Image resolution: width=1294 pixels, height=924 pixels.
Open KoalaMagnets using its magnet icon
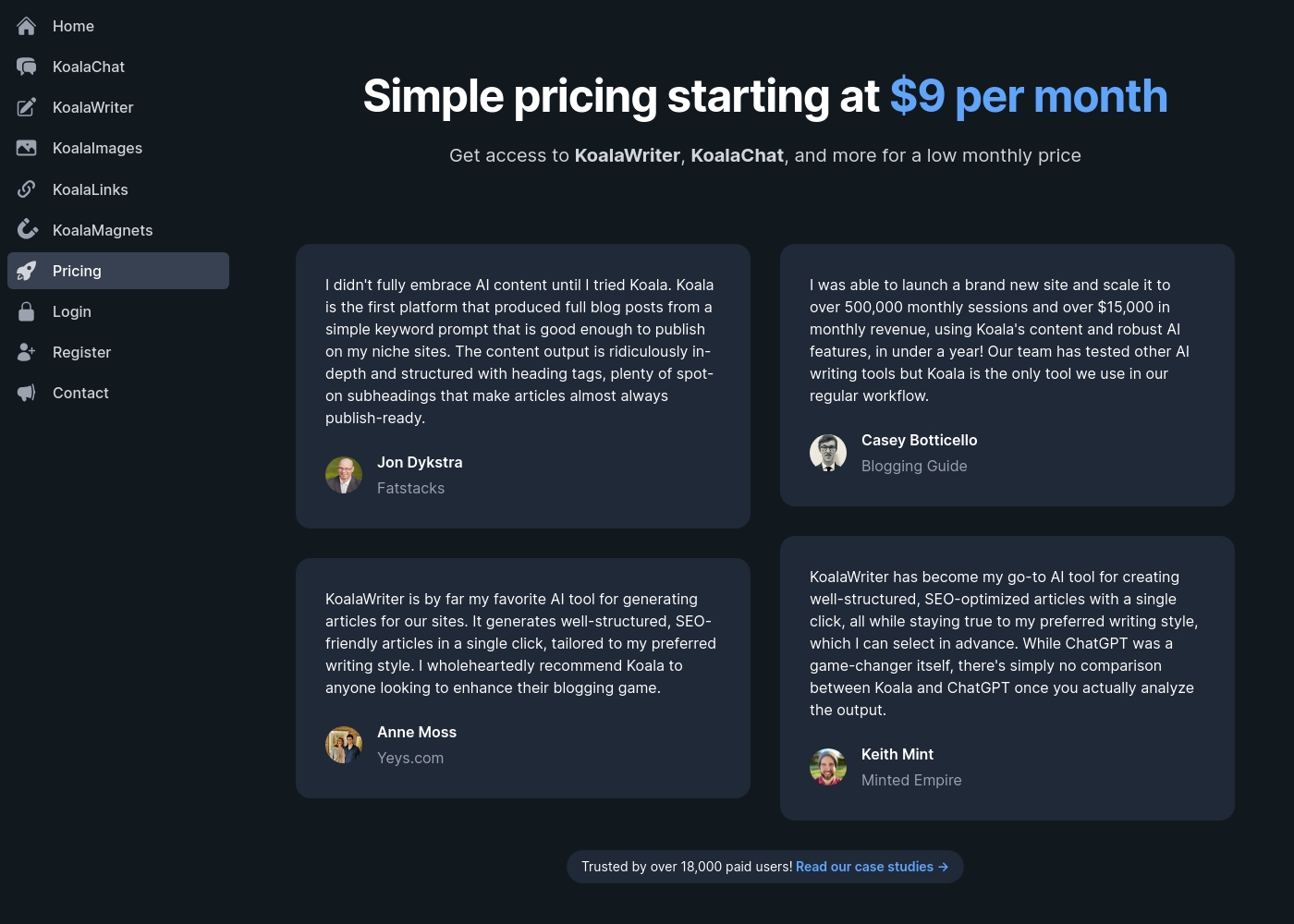27,230
